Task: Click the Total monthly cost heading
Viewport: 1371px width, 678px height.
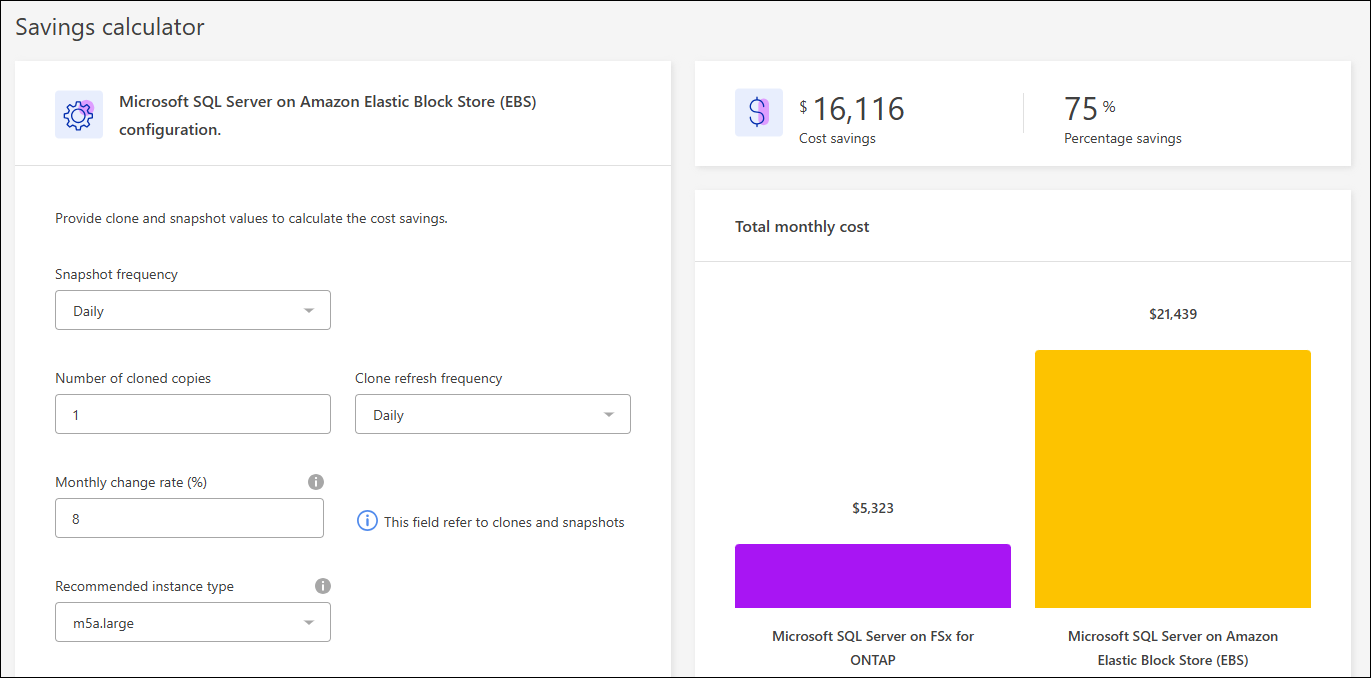Action: pyautogui.click(x=802, y=227)
